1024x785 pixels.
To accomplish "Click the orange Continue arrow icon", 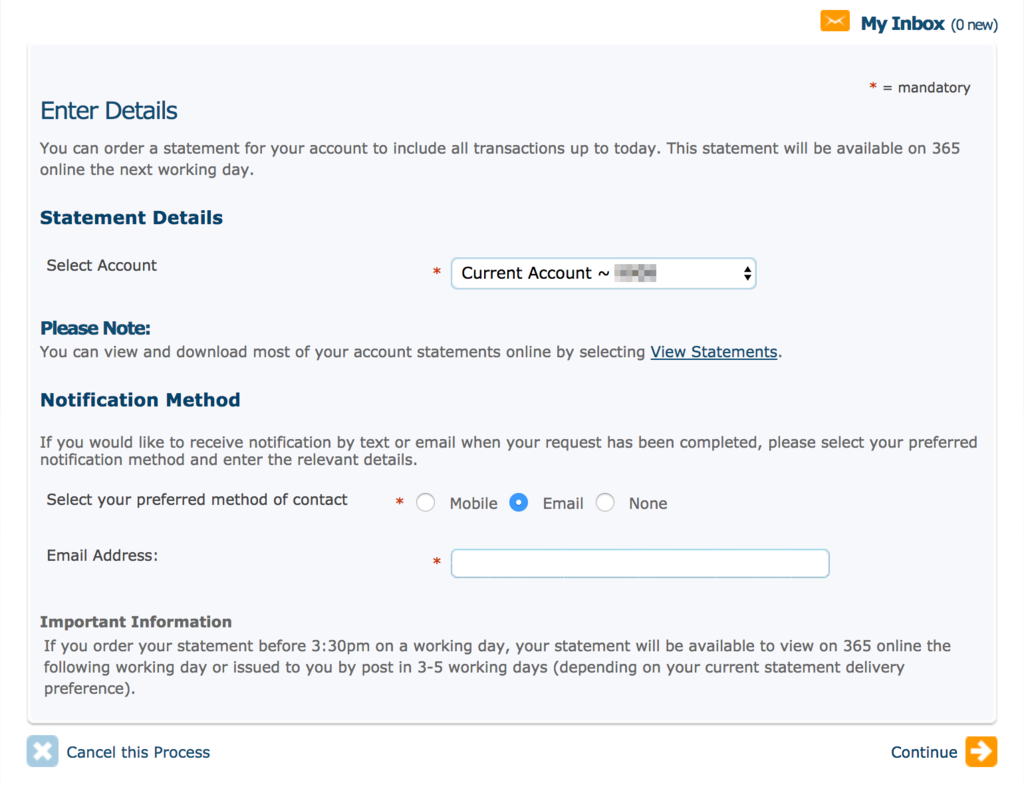I will pyautogui.click(x=982, y=751).
